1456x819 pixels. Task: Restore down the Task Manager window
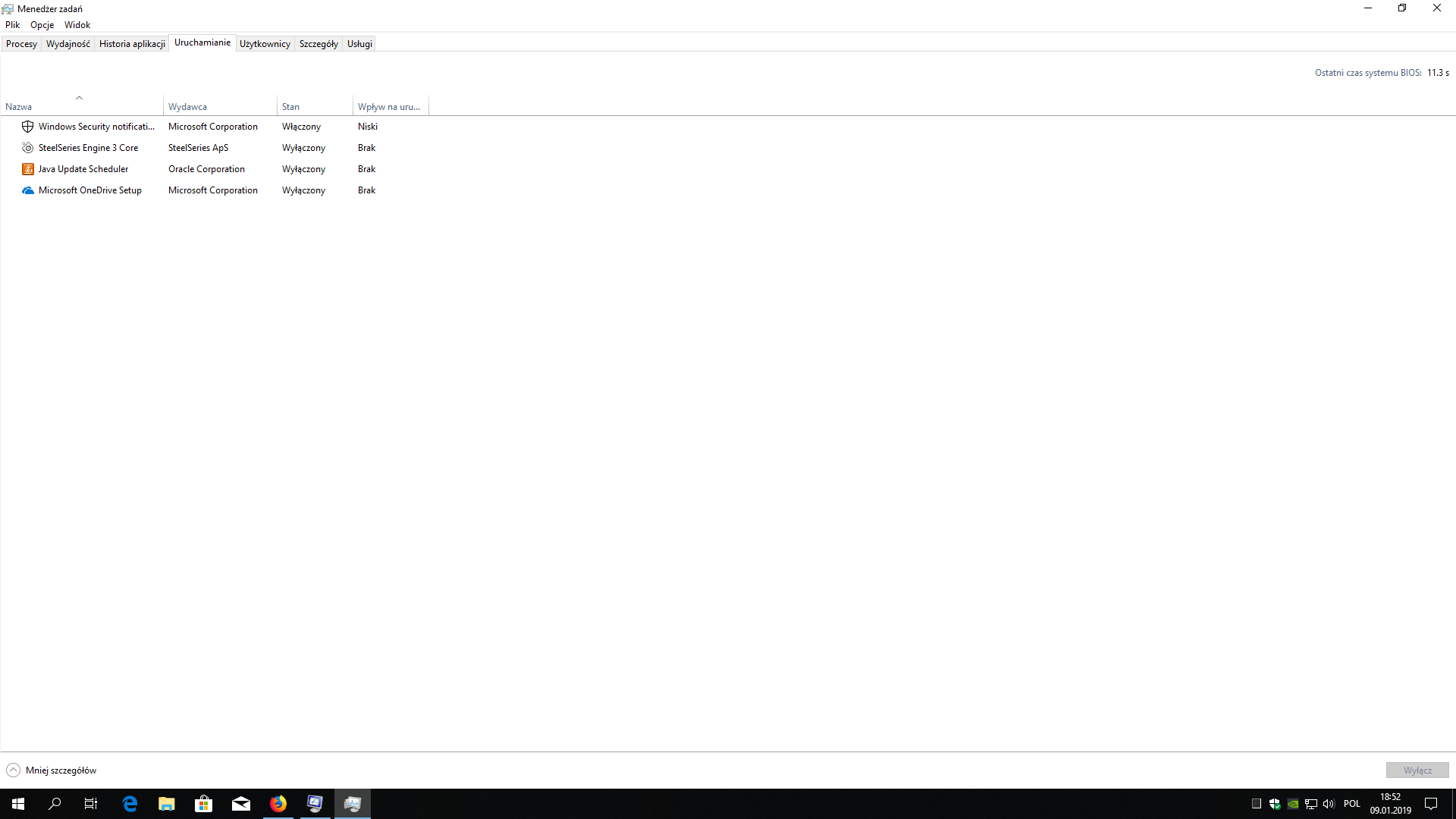(x=1402, y=8)
